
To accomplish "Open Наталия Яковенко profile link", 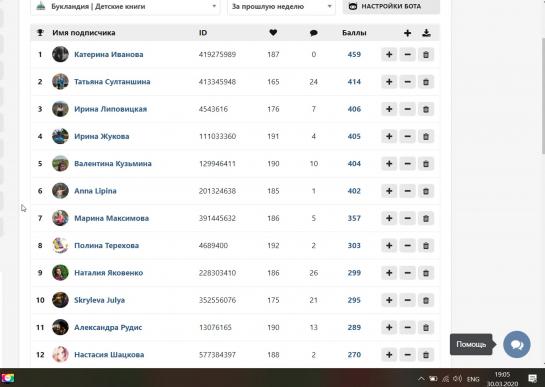I will click(x=109, y=273).
